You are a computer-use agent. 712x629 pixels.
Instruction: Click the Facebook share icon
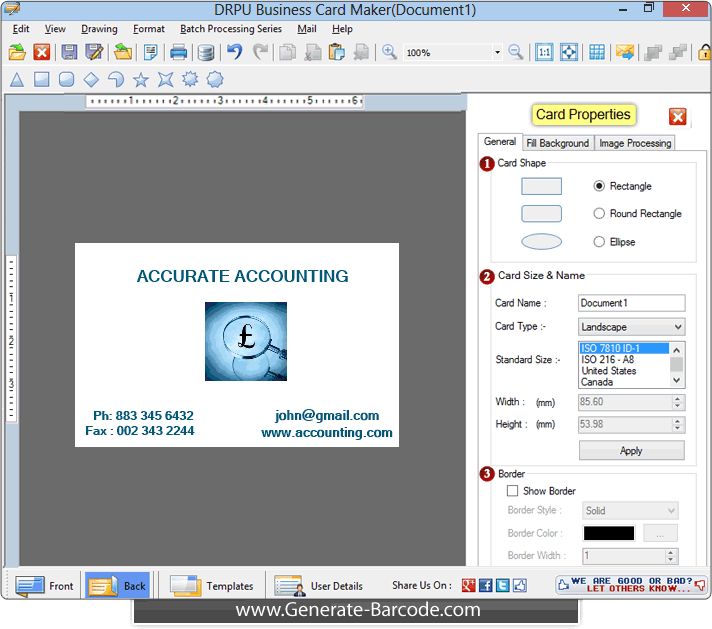(485, 585)
